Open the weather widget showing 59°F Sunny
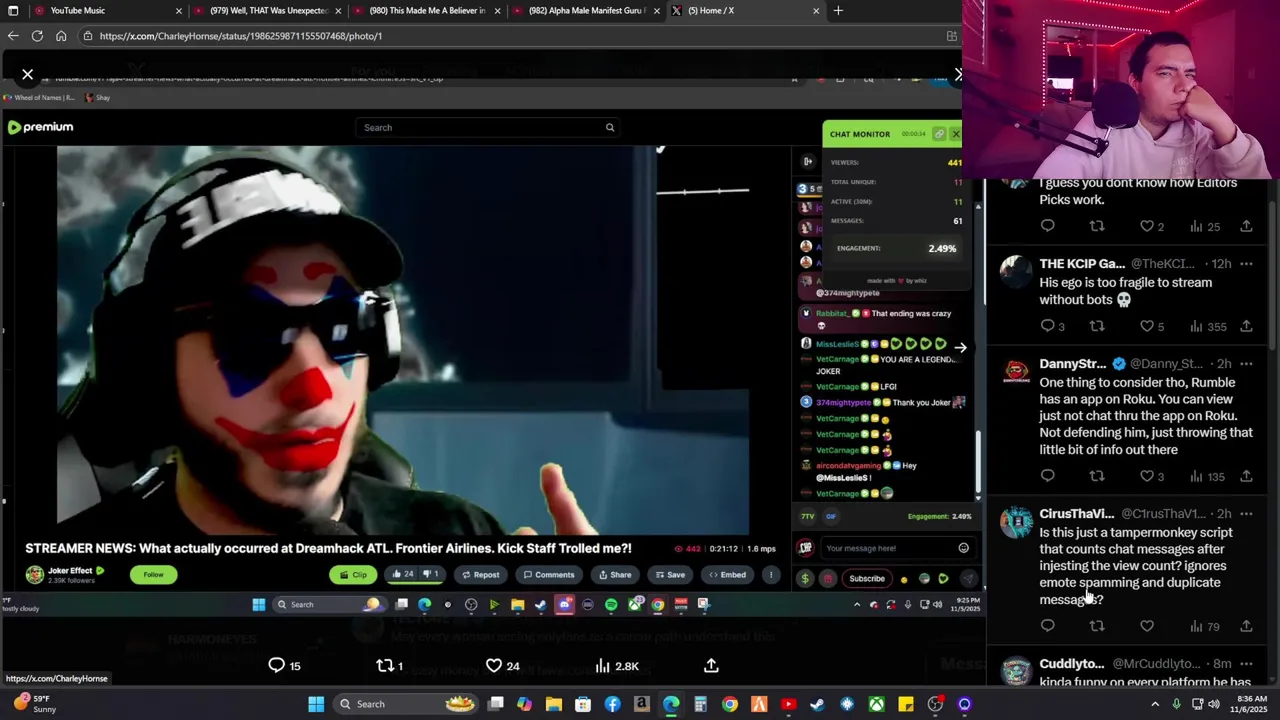 point(34,704)
